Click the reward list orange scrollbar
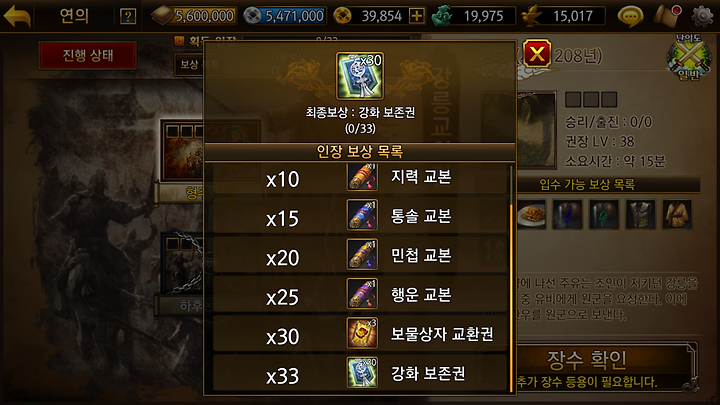The width and height of the screenshot is (720, 405). [511, 298]
